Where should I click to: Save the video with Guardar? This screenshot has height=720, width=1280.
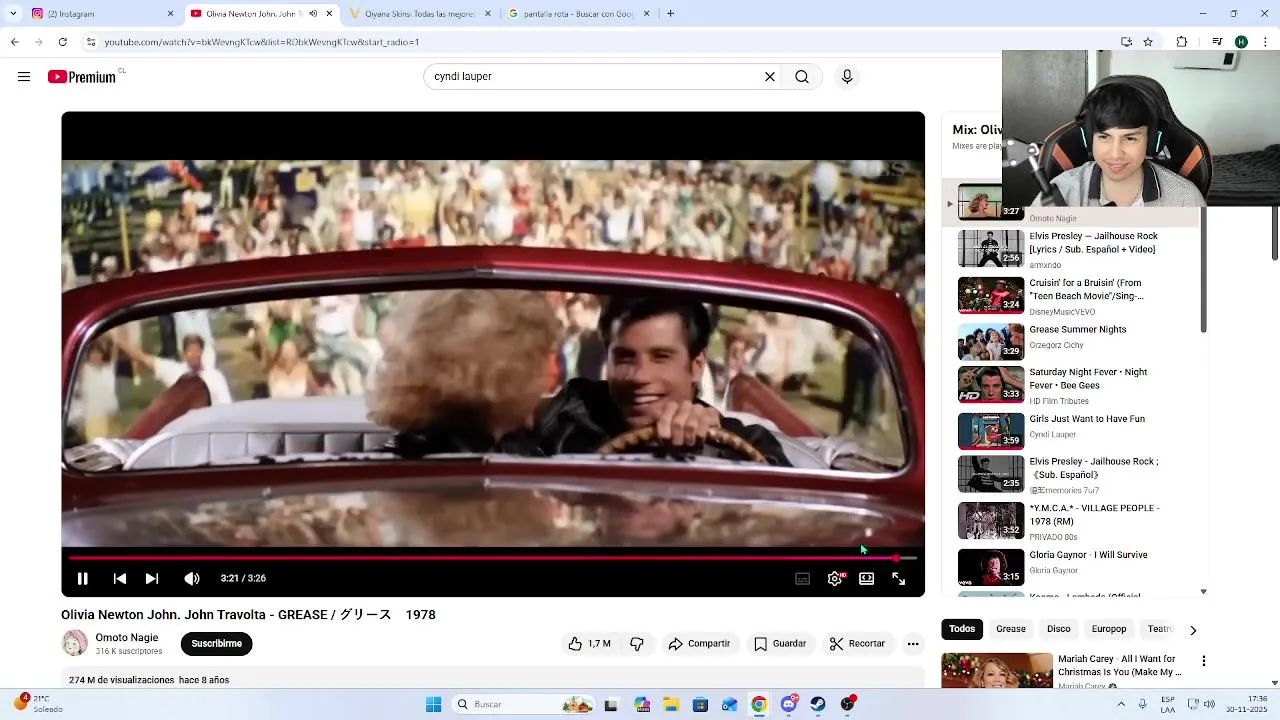(780, 643)
